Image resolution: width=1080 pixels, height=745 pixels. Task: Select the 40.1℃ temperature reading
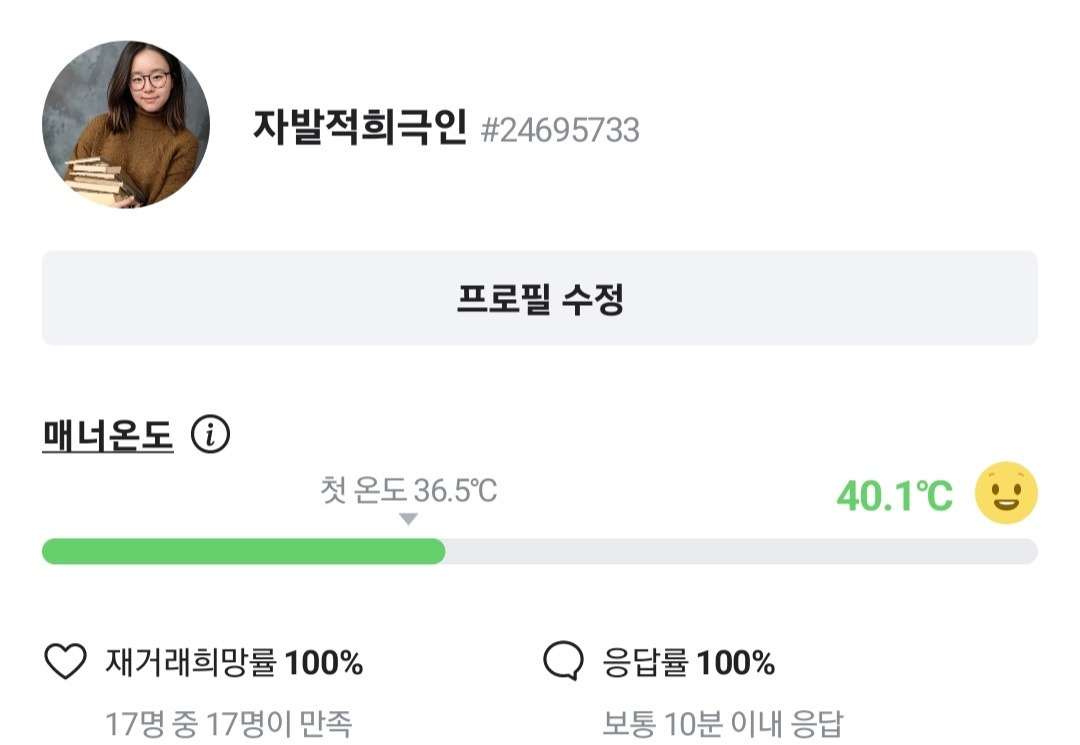(x=894, y=495)
